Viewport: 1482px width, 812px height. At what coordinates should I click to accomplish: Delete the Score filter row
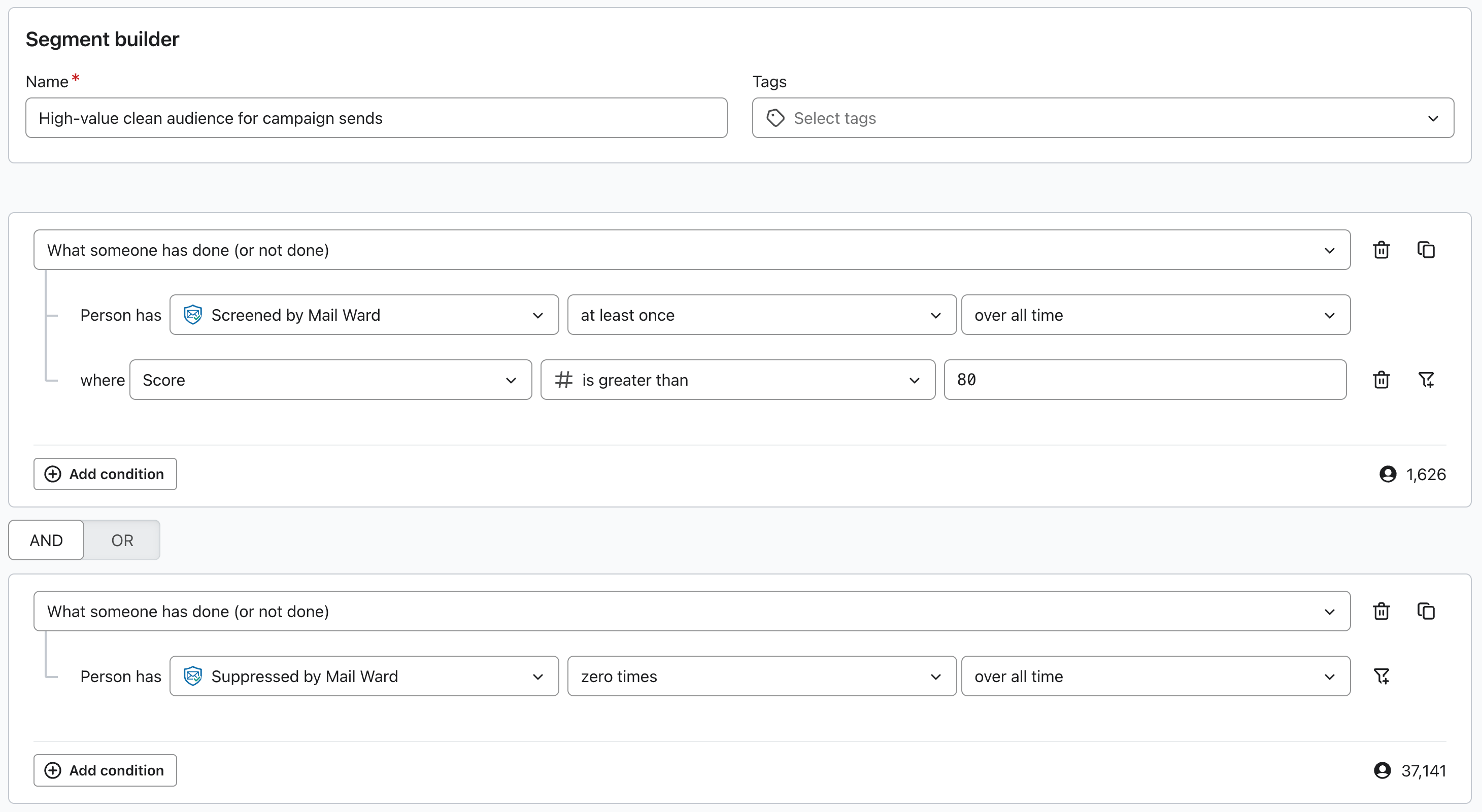(1382, 380)
